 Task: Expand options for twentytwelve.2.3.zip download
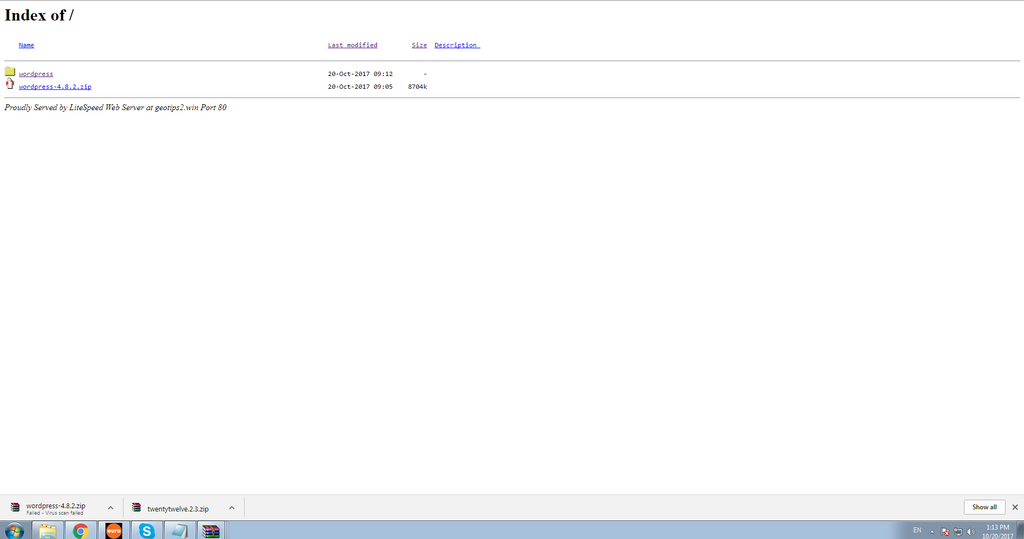click(x=231, y=508)
